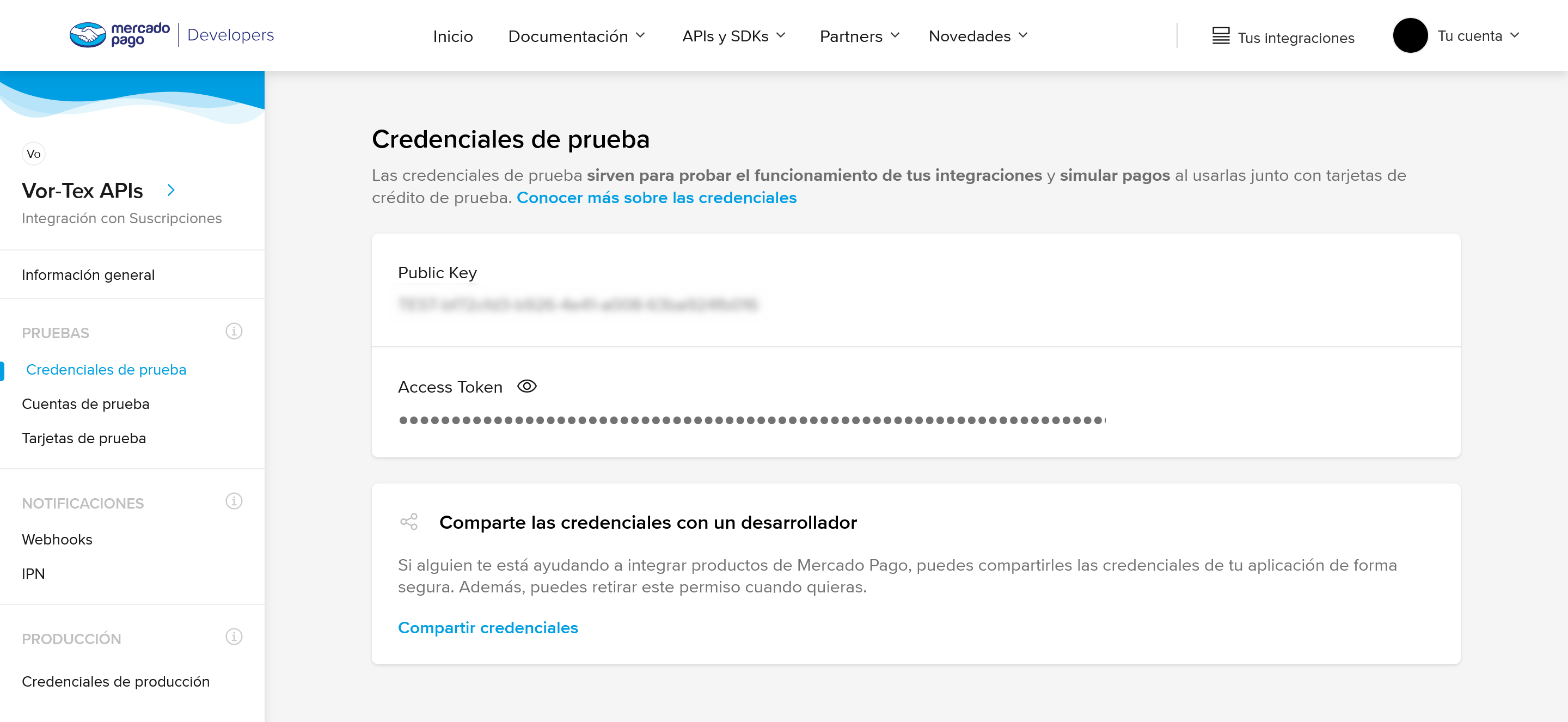This screenshot has width=1568, height=722.
Task: Click the Integración con Suscripciones subtitle
Action: click(x=122, y=218)
